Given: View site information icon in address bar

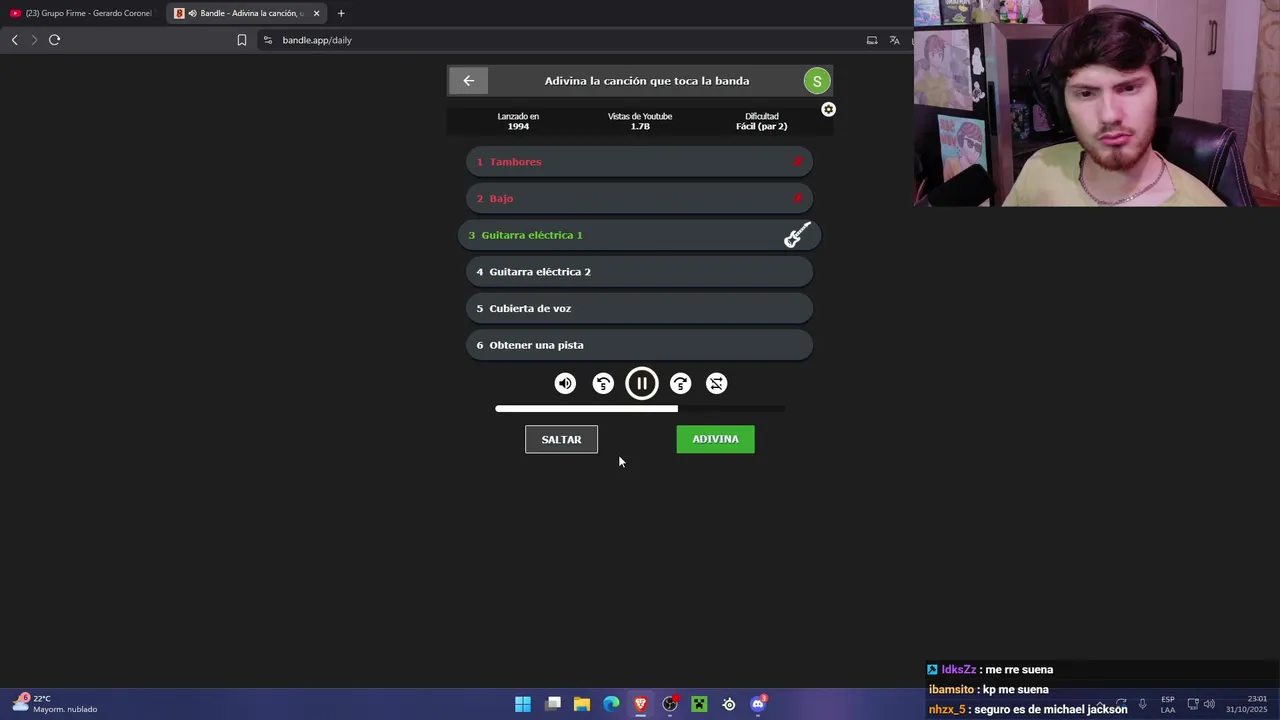Looking at the screenshot, I should point(267,40).
